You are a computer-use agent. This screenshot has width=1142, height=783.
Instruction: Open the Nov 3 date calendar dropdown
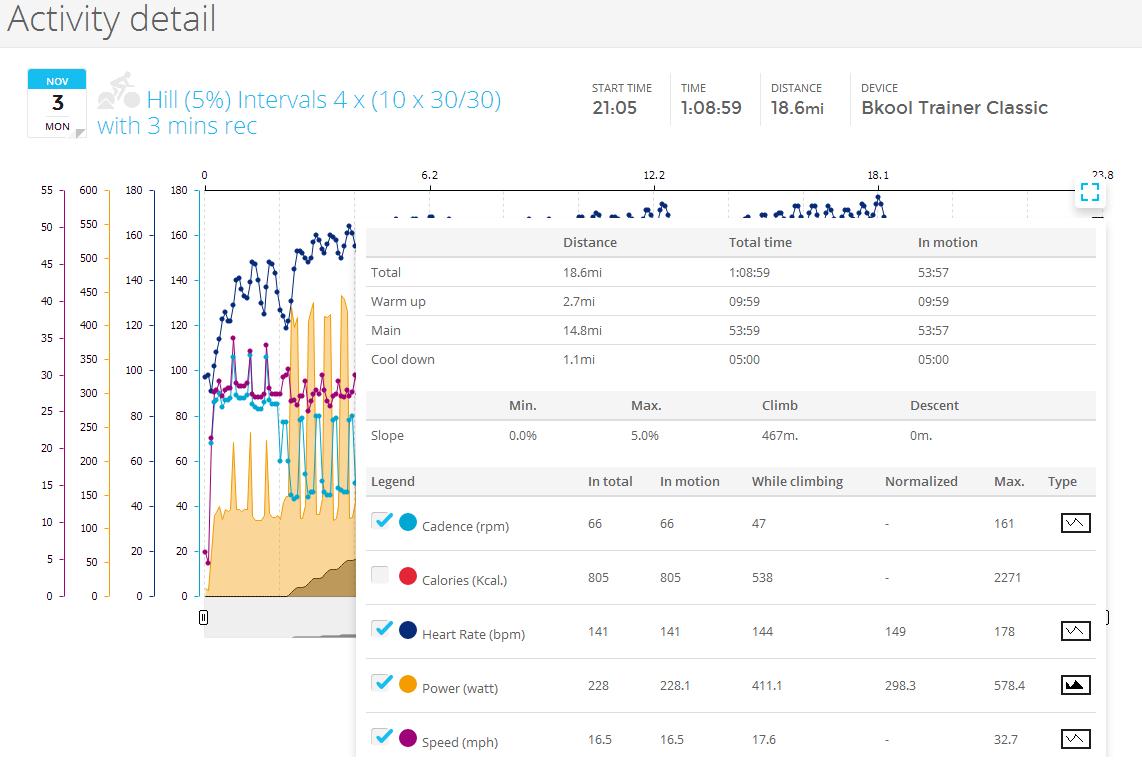(x=57, y=103)
